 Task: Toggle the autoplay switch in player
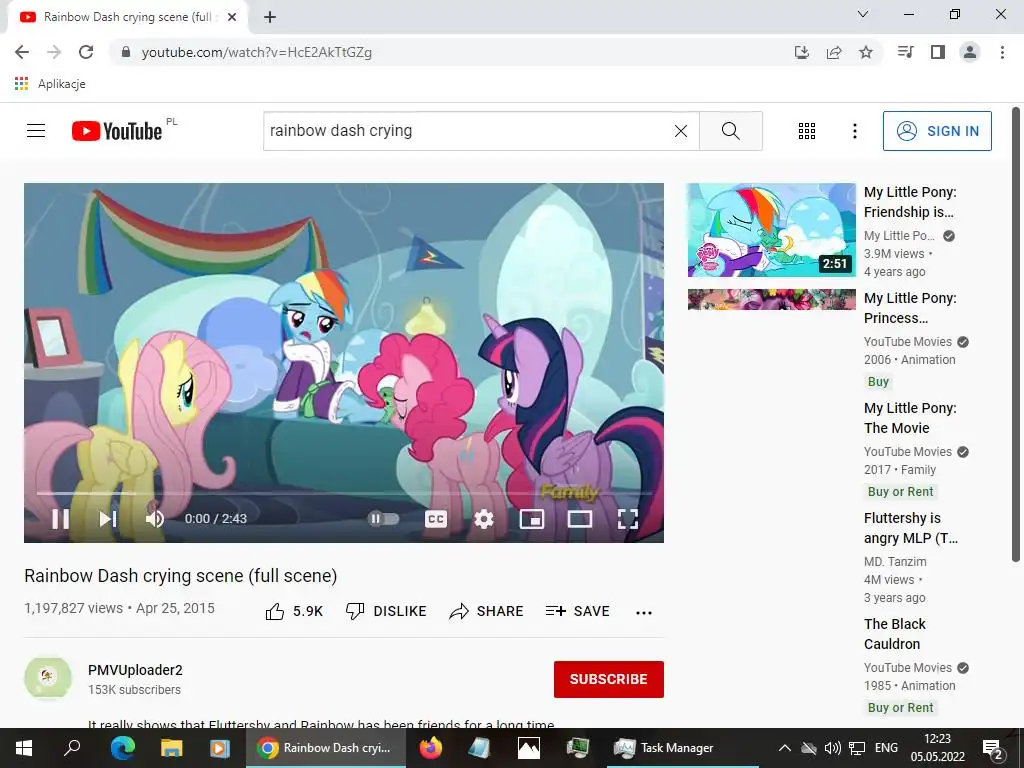[x=384, y=519]
